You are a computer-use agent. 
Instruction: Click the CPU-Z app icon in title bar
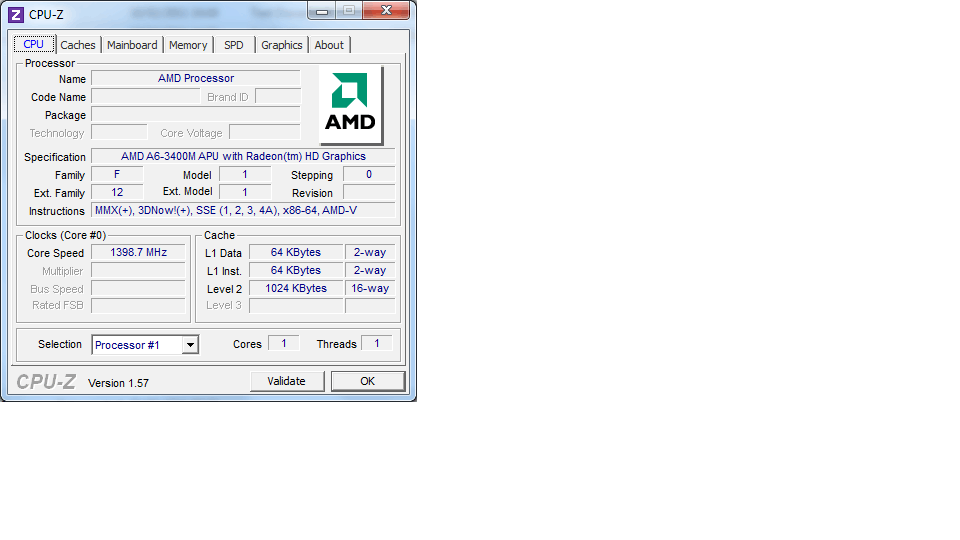pyautogui.click(x=16, y=14)
